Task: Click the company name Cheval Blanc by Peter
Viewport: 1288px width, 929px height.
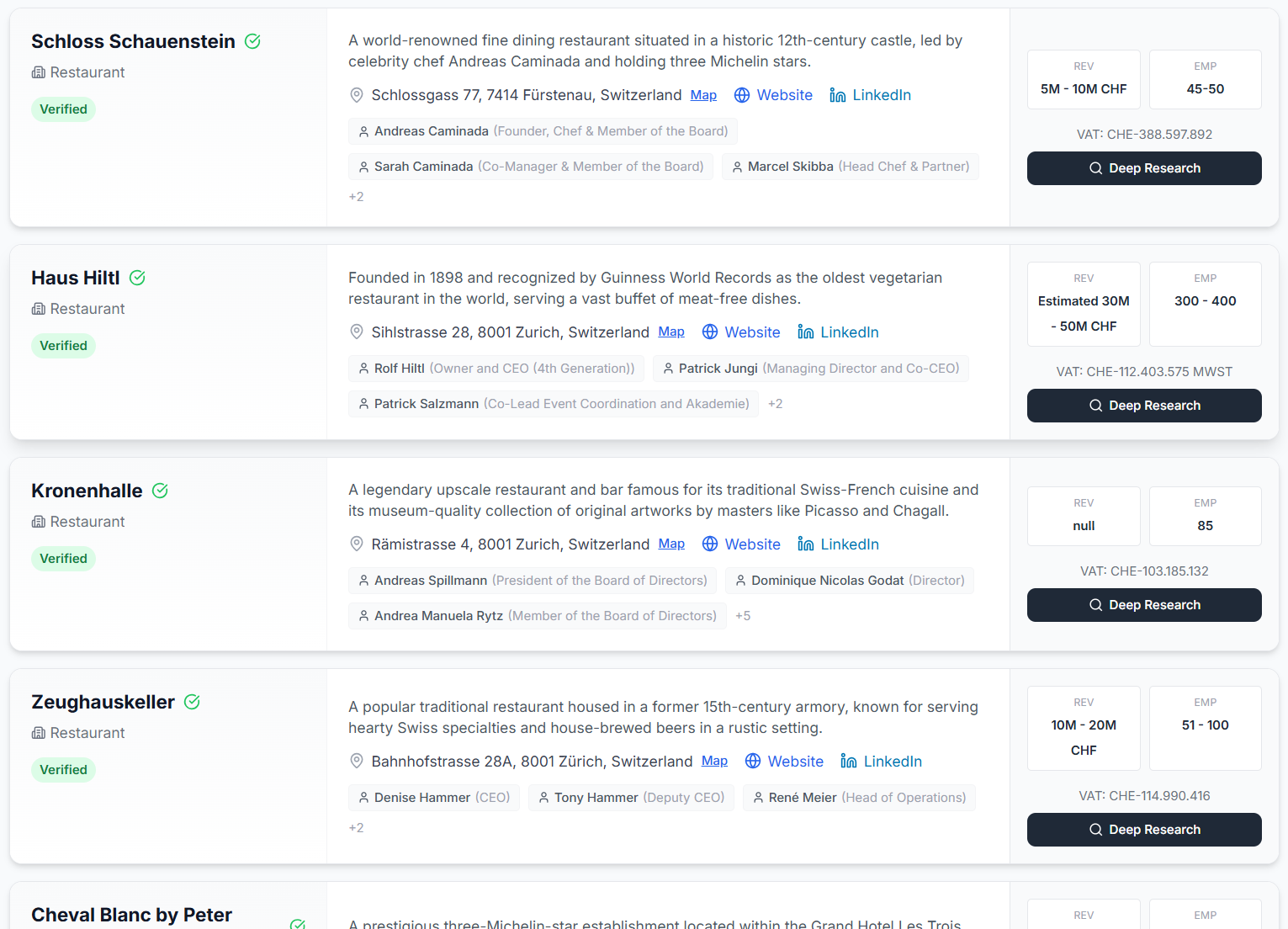Action: [131, 914]
